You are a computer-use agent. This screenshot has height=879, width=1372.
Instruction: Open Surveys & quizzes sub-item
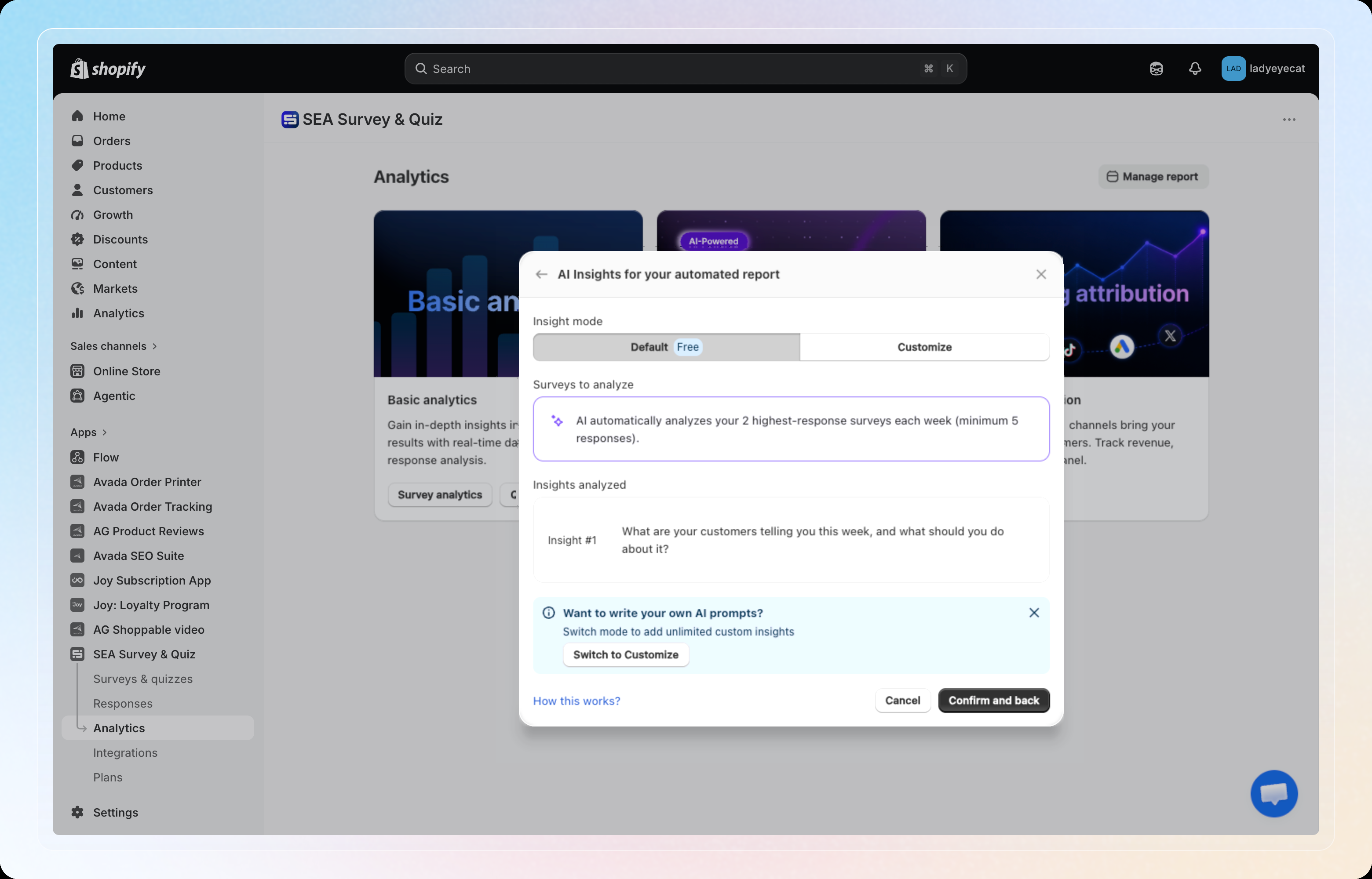pos(143,679)
